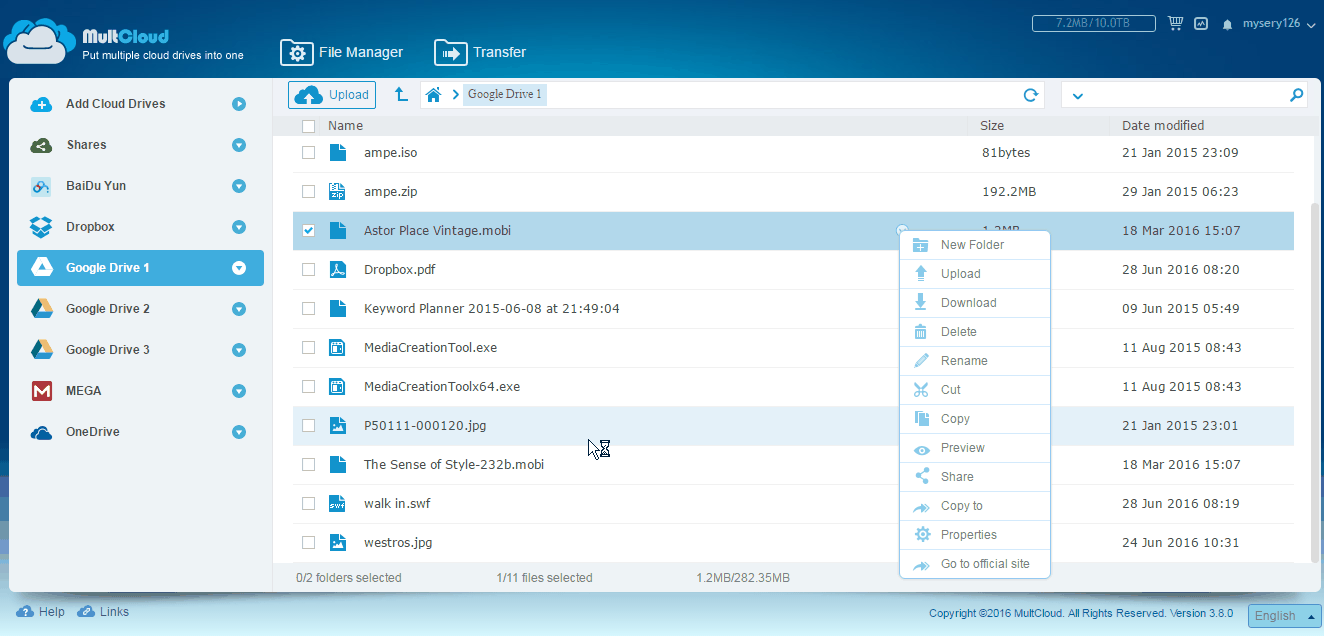Open the Help link
The height and width of the screenshot is (637, 1324).
pyautogui.click(x=41, y=612)
